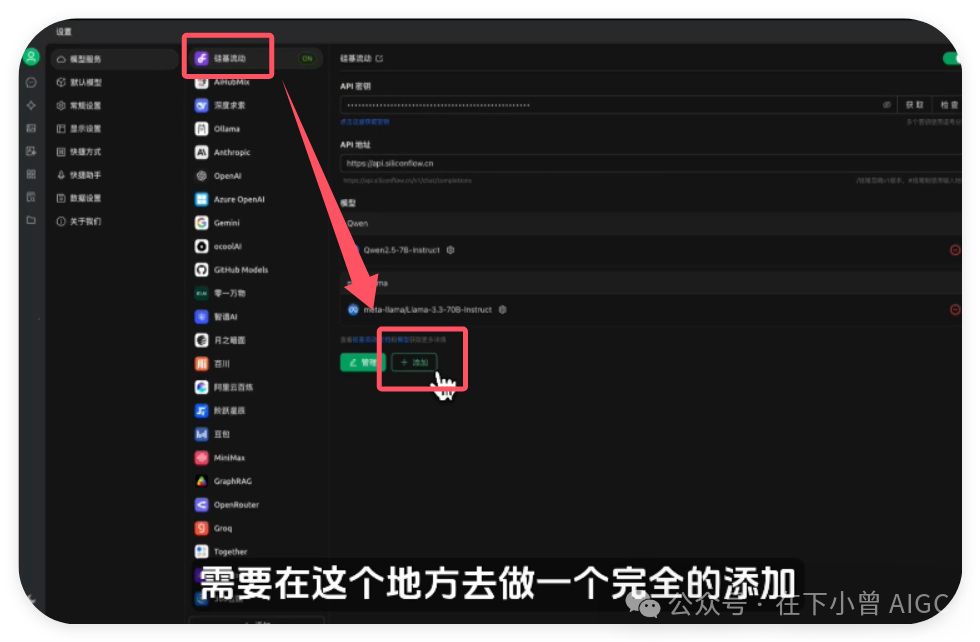980x642 pixels.
Task: Click the blue get-API-key link under the key field
Action: point(365,122)
